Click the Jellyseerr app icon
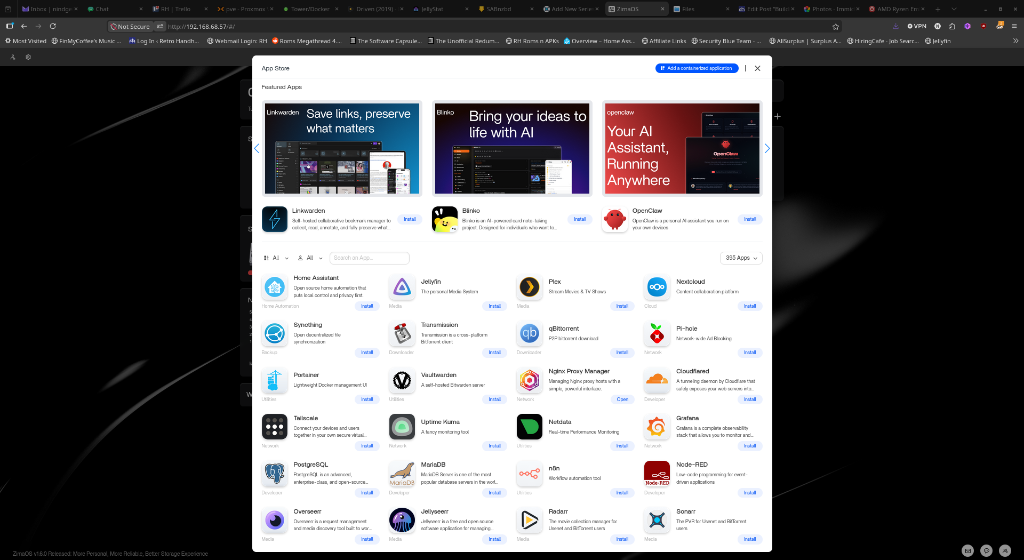 point(402,521)
